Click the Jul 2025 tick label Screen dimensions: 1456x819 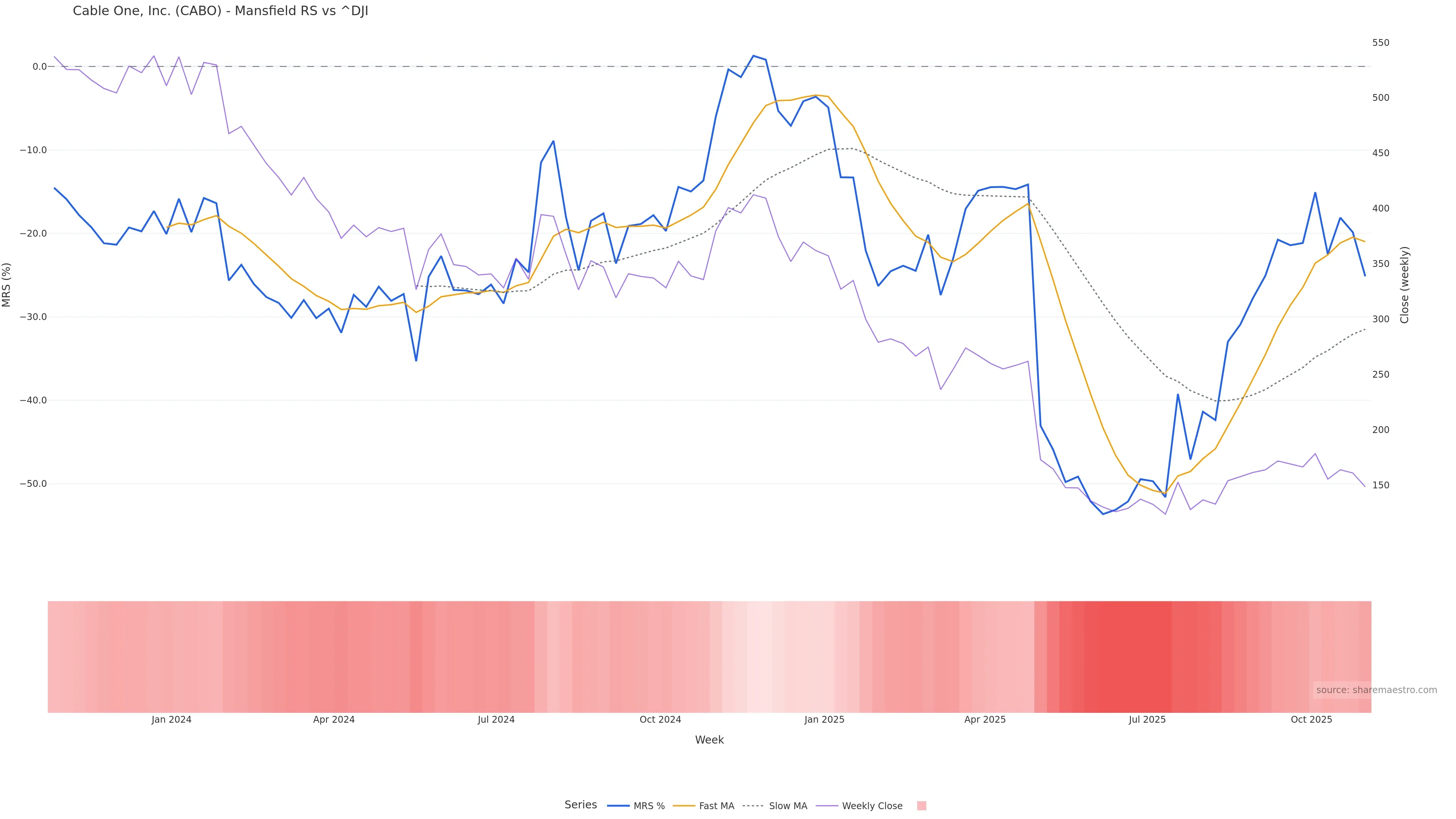pyautogui.click(x=1147, y=720)
